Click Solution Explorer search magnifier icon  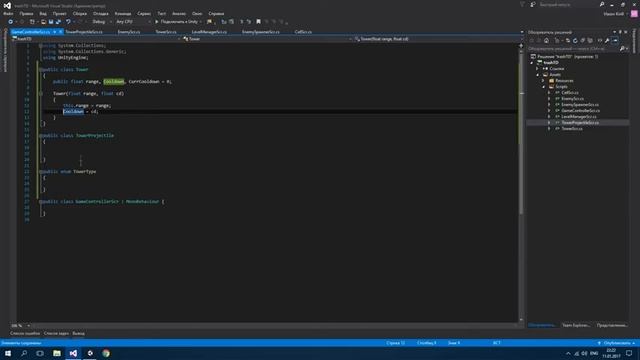point(622,49)
